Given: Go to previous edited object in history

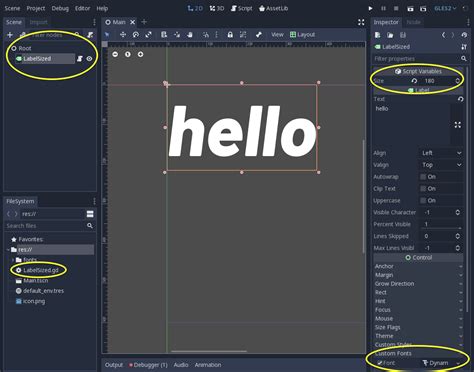Looking at the screenshot, I should point(443,35).
